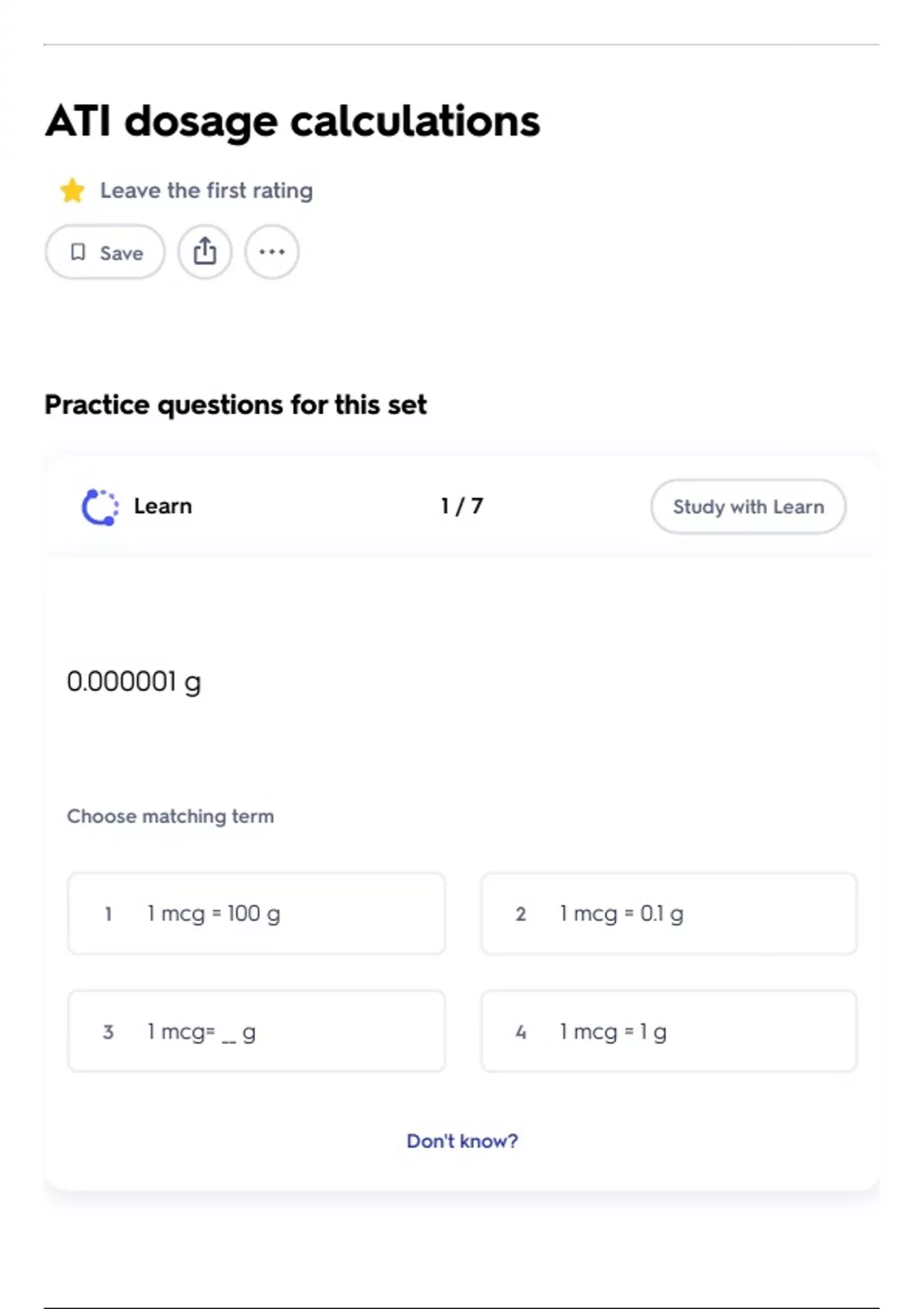924x1309 pixels.
Task: Click 'Practice questions for this set' heading
Action: tap(236, 404)
